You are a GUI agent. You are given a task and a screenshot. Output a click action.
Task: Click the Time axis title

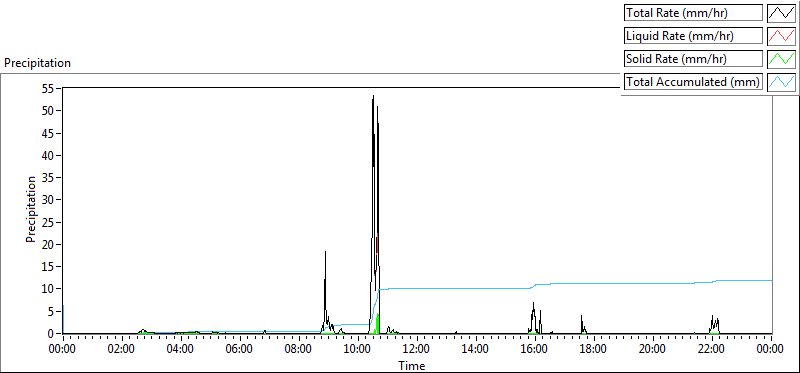411,365
